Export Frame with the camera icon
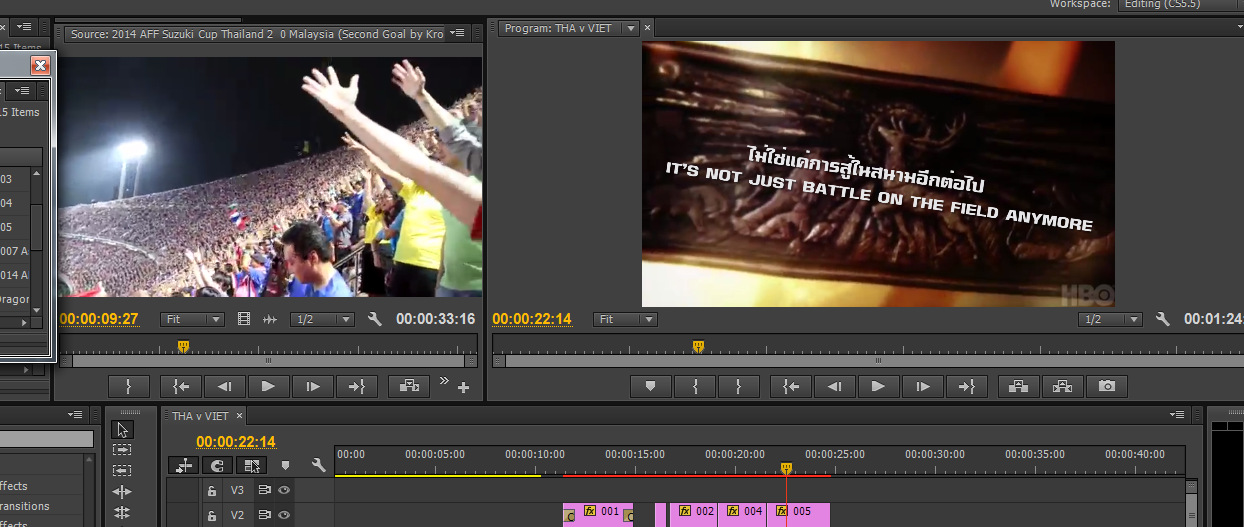 pyautogui.click(x=1106, y=386)
